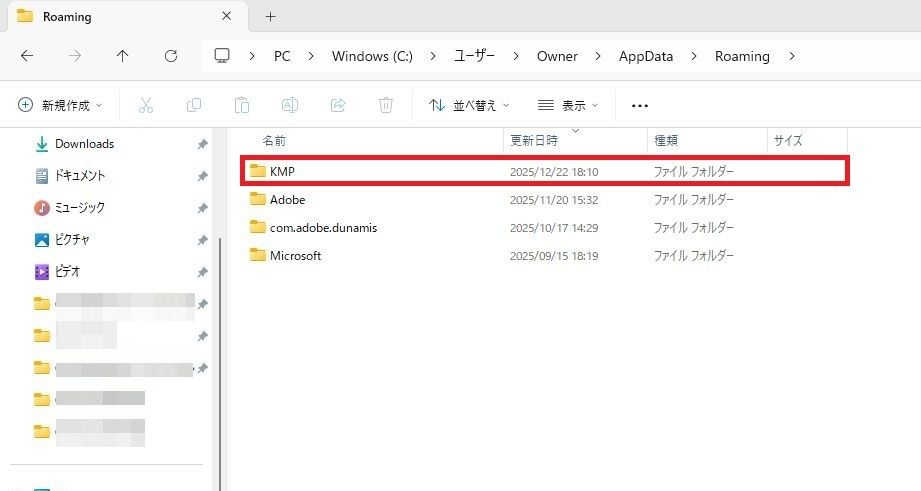Open the 表示 view dropdown
Viewport: 921px width, 491px height.
[x=567, y=105]
